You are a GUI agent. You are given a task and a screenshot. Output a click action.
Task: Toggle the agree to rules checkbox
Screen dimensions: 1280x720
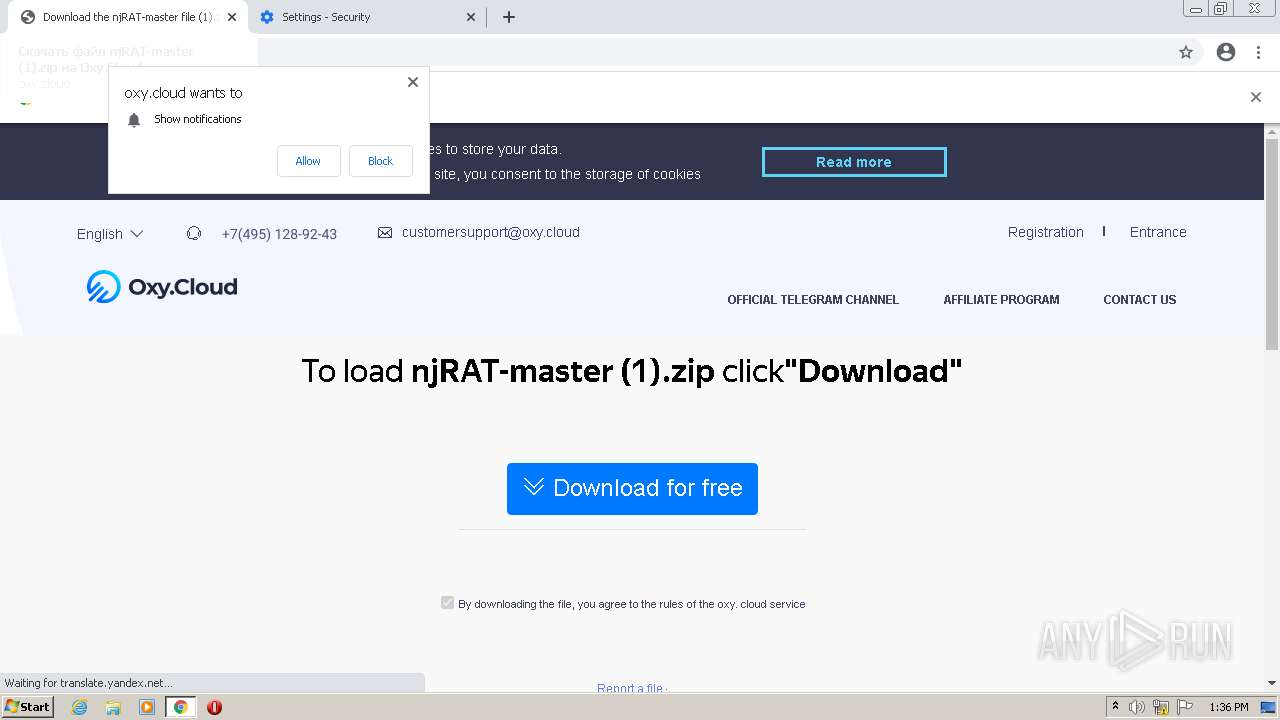click(447, 603)
